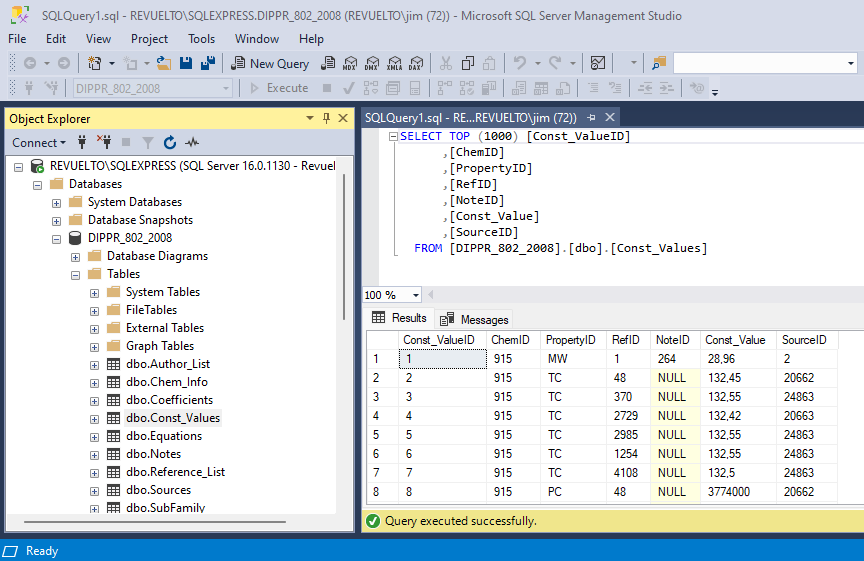Click the Parse checkmark icon
Screen dimensions: 864x561
[x=348, y=88]
